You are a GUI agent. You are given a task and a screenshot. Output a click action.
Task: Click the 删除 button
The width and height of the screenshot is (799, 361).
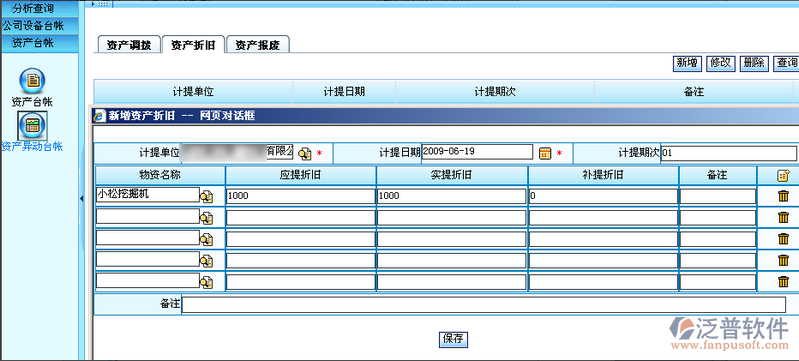(x=754, y=63)
